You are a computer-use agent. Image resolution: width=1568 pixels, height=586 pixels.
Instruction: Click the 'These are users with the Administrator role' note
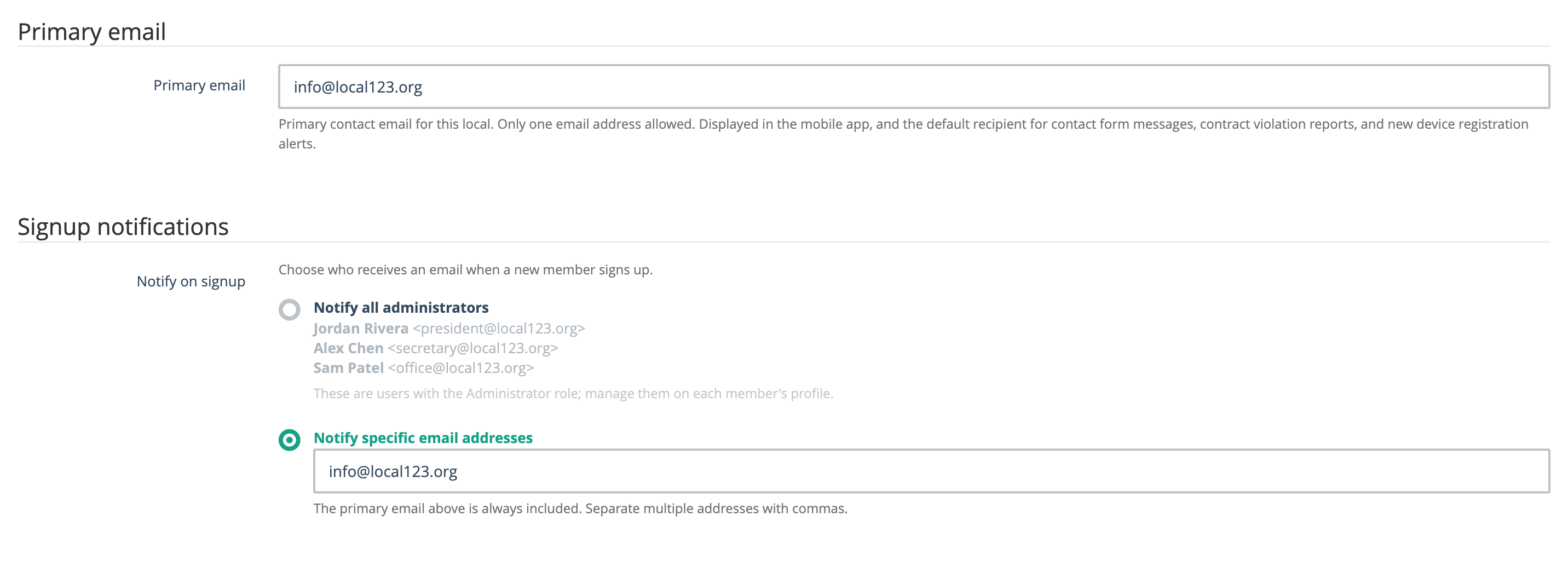(573, 394)
